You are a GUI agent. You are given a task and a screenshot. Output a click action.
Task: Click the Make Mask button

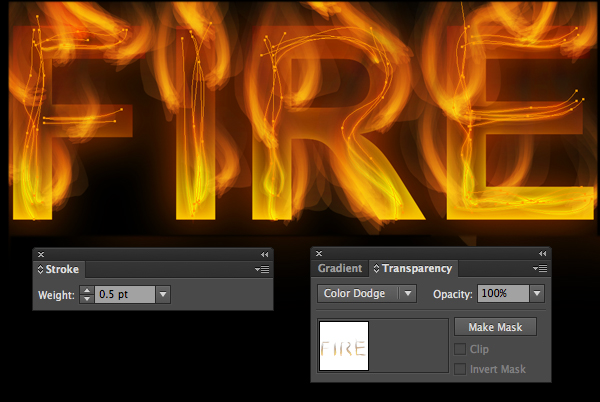pos(495,327)
